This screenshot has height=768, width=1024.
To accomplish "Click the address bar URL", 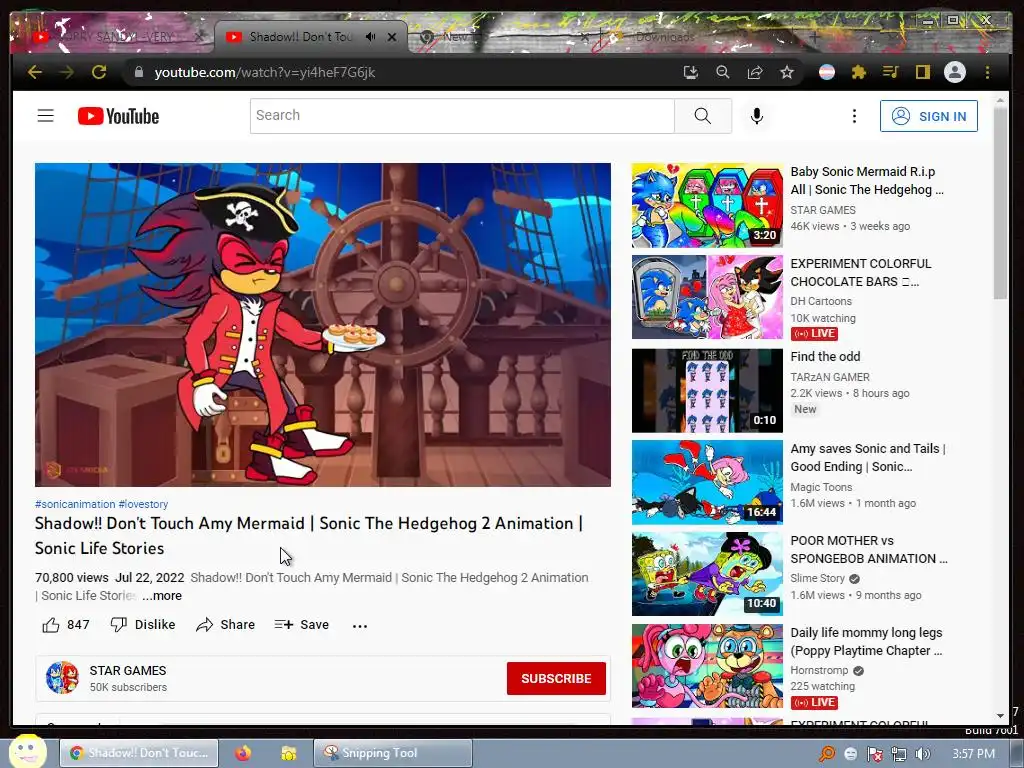I will coord(264,72).
